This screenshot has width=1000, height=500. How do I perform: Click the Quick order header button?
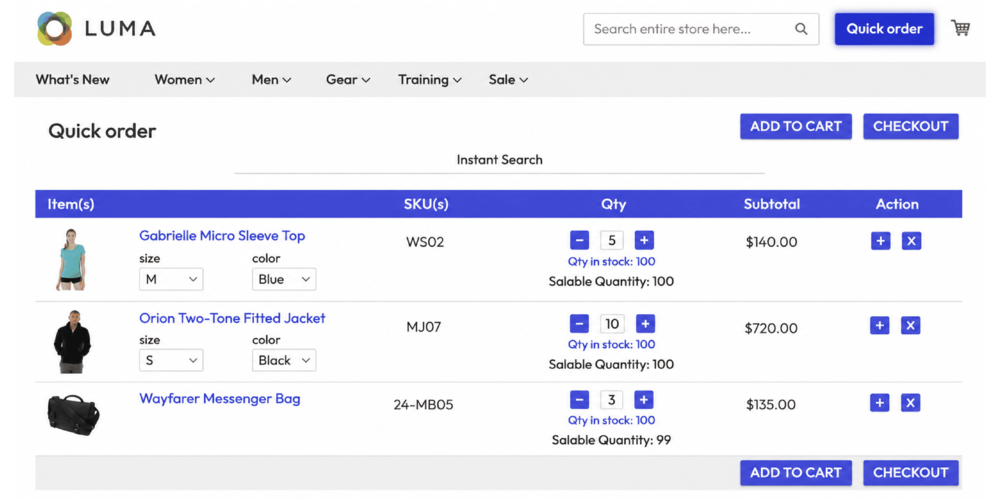(x=884, y=29)
